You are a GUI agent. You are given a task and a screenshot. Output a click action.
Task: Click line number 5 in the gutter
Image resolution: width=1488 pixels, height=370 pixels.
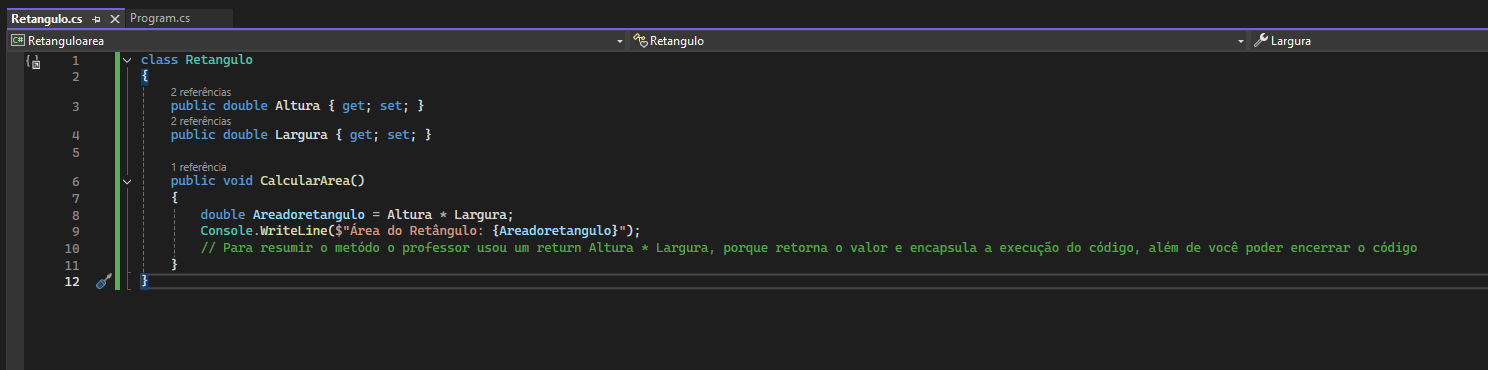[x=76, y=153]
